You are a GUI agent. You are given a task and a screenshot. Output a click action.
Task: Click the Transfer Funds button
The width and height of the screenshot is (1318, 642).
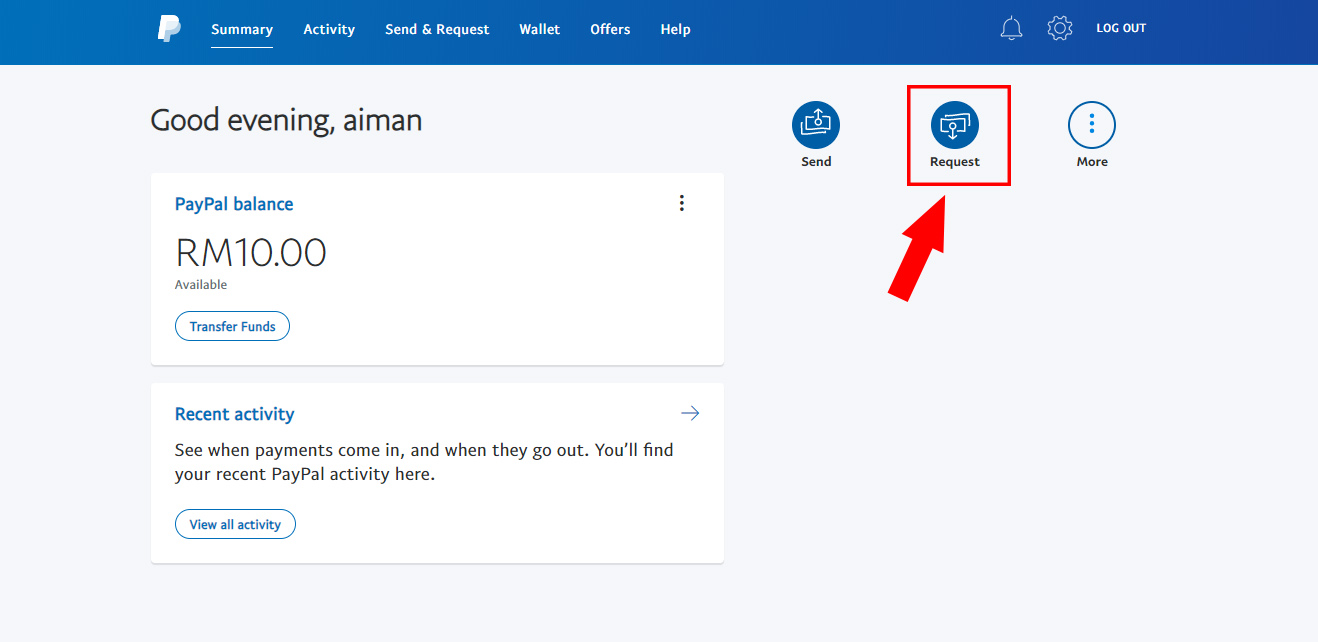[232, 326]
